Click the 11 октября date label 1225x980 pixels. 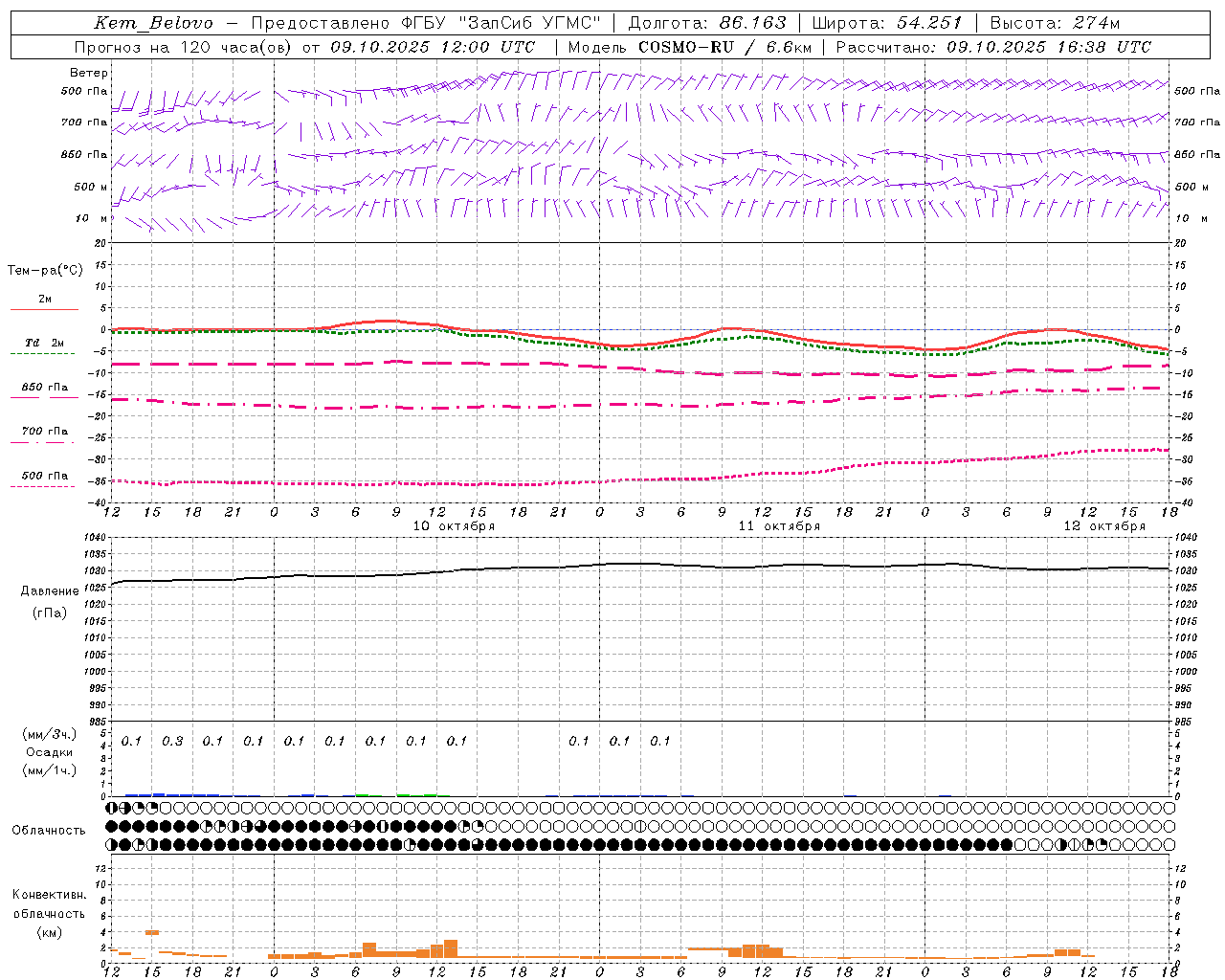click(779, 526)
